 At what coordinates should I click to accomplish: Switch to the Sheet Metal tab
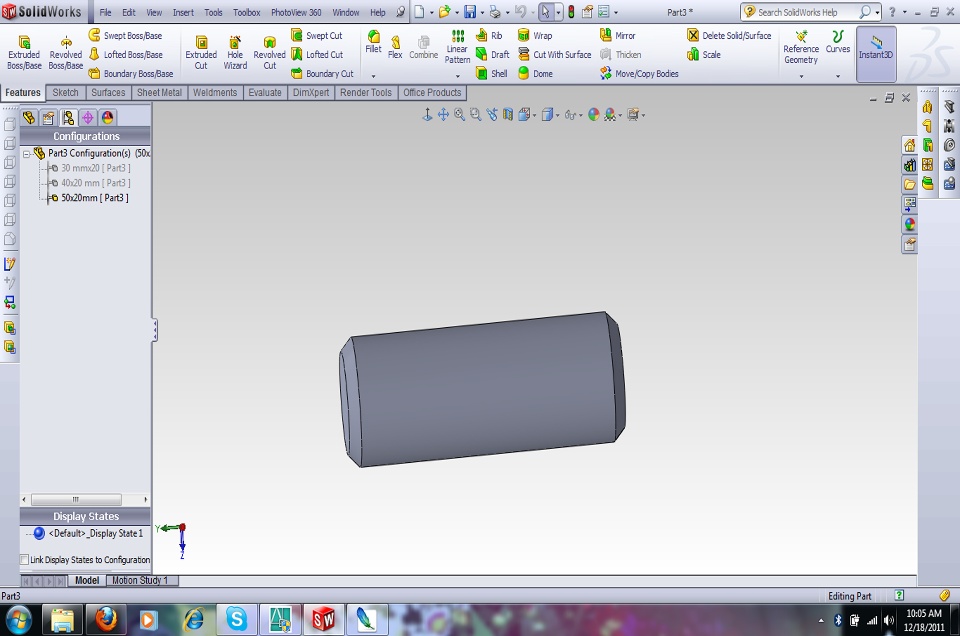coord(159,93)
